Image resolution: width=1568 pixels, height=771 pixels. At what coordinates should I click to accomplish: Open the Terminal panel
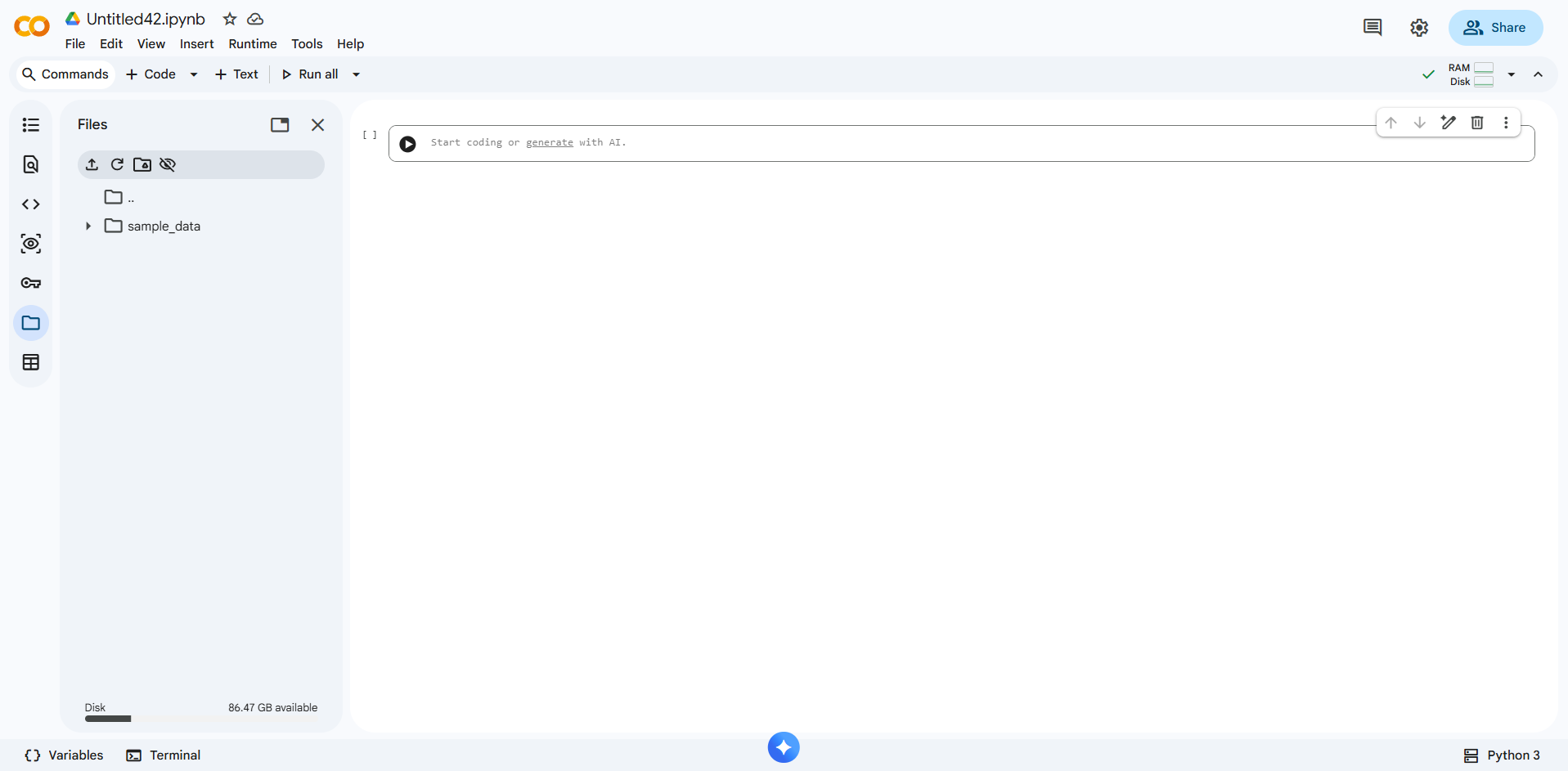[164, 755]
